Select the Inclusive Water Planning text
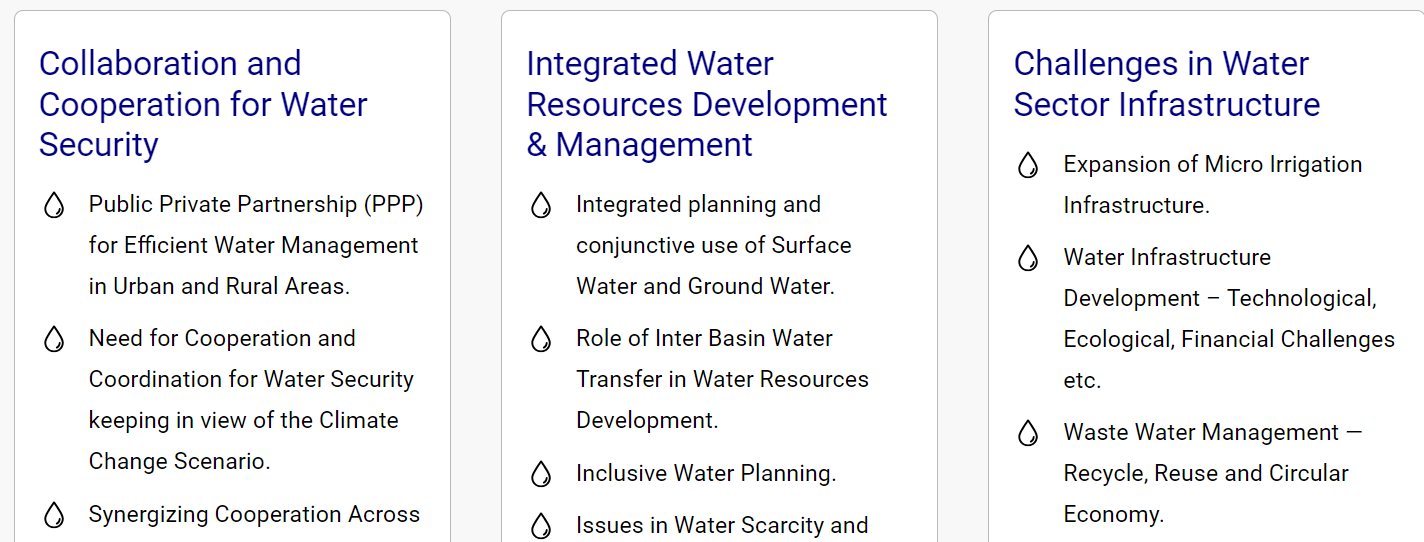Screen dimensions: 1424x542 (706, 473)
